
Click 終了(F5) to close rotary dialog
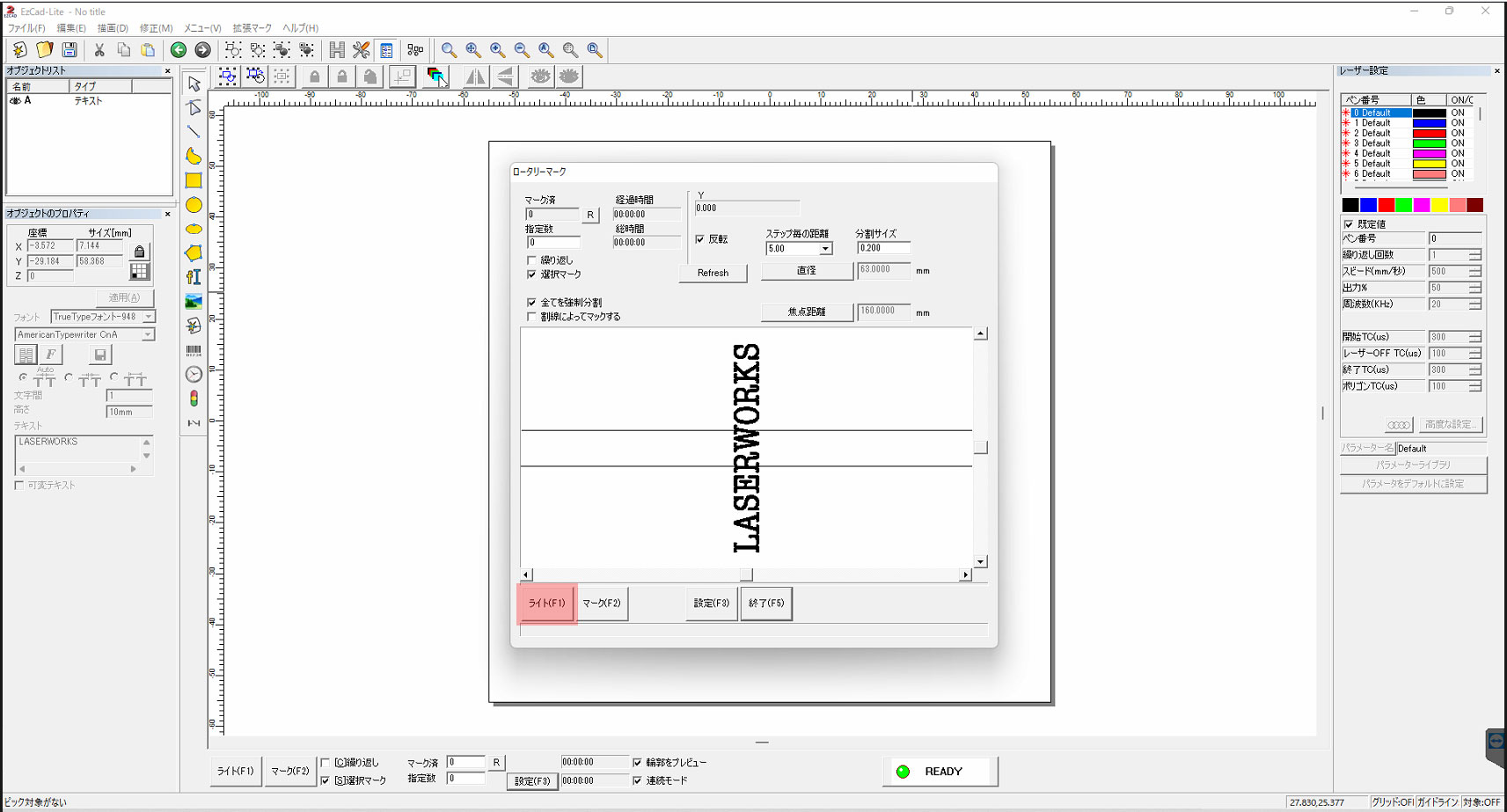pos(766,604)
